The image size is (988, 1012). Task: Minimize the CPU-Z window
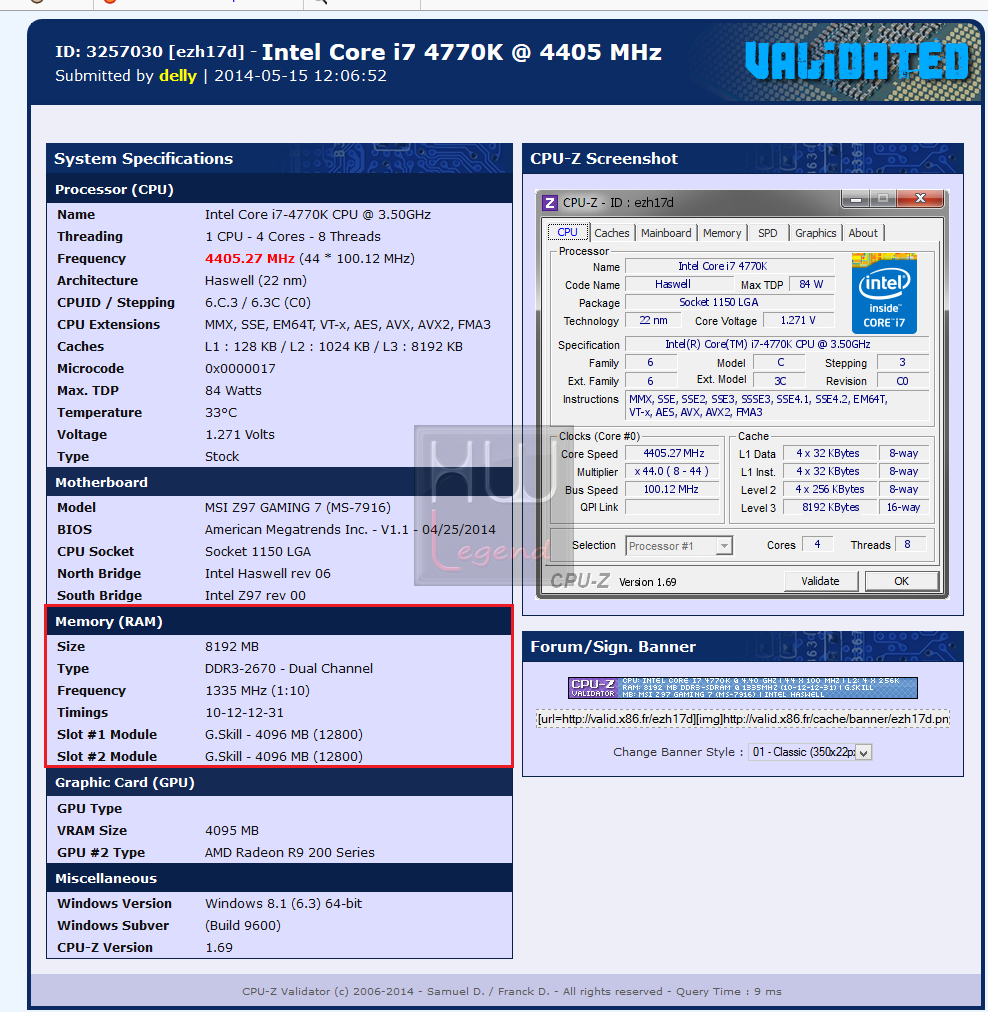856,198
